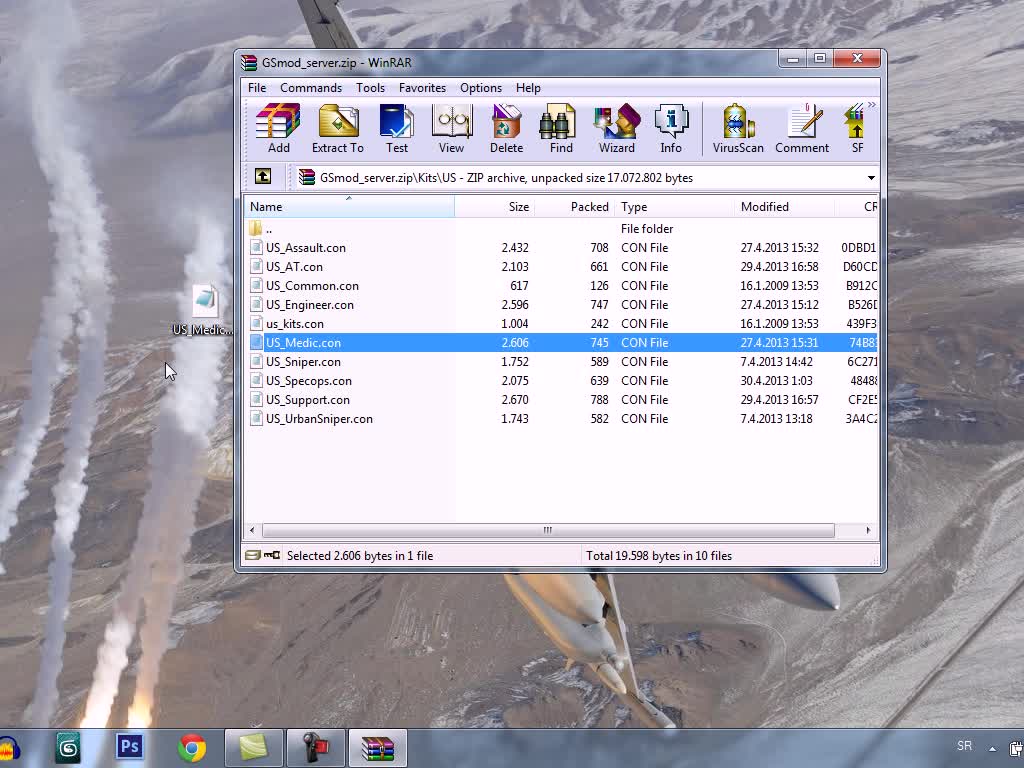Show more toolbar buttons chevron

coord(872,105)
